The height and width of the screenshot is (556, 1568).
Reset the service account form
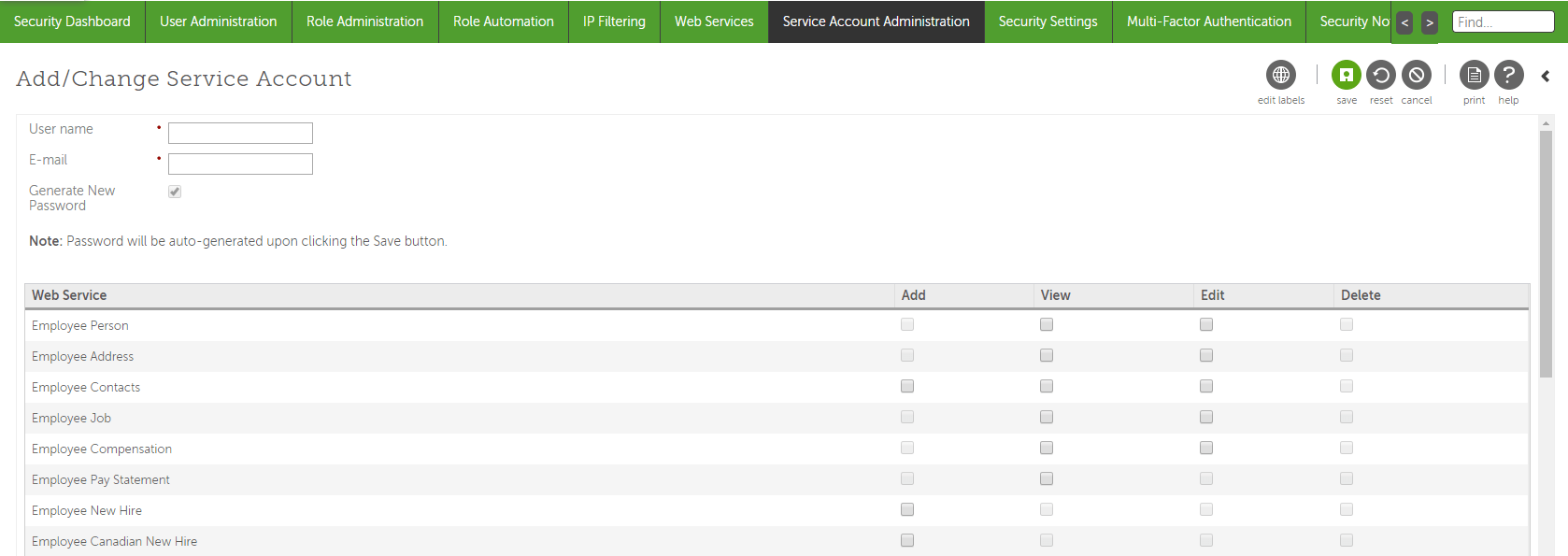[x=1380, y=75]
